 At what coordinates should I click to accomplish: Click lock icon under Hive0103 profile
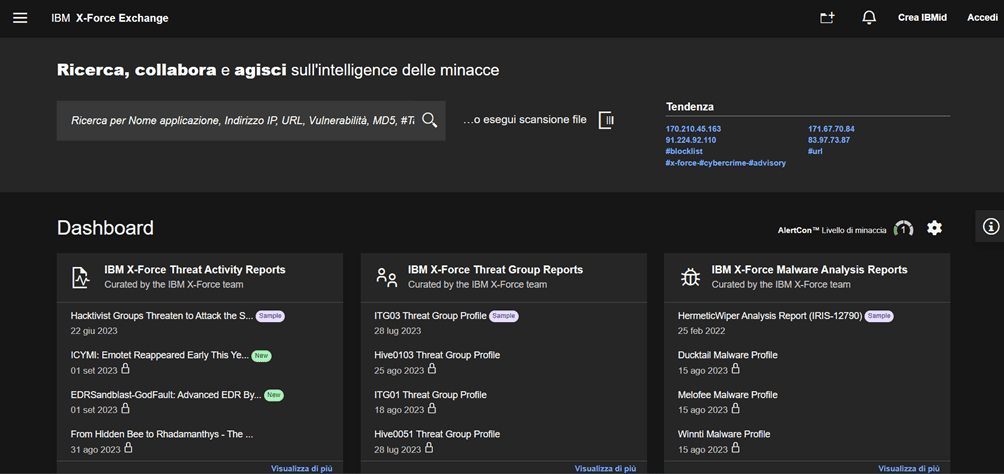point(432,369)
